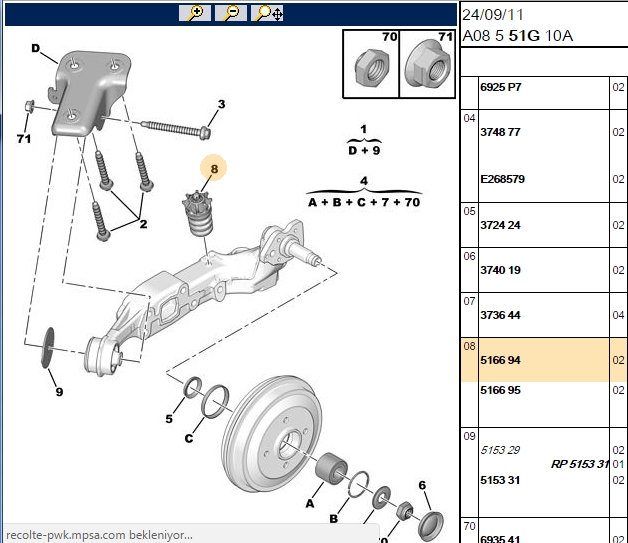Click the zoom out magnifier icon

231,13
